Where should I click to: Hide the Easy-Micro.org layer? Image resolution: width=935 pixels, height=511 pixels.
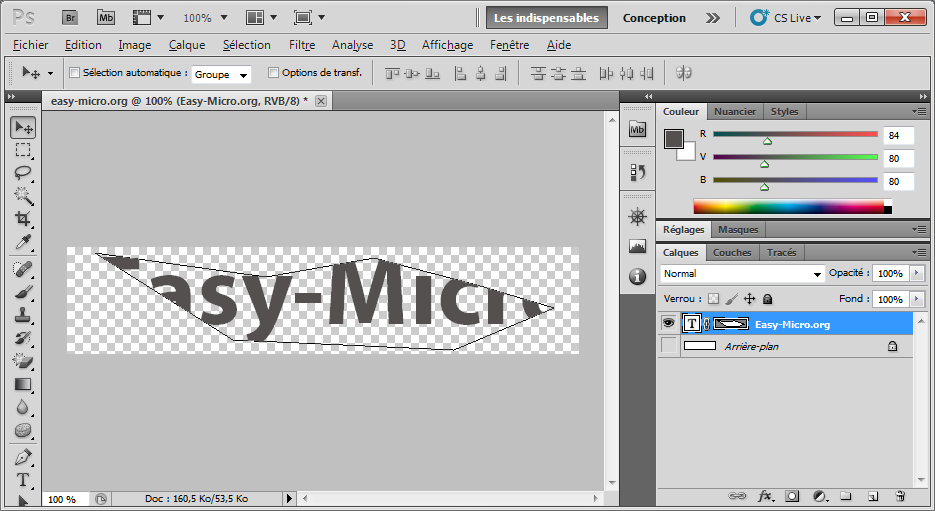point(668,324)
